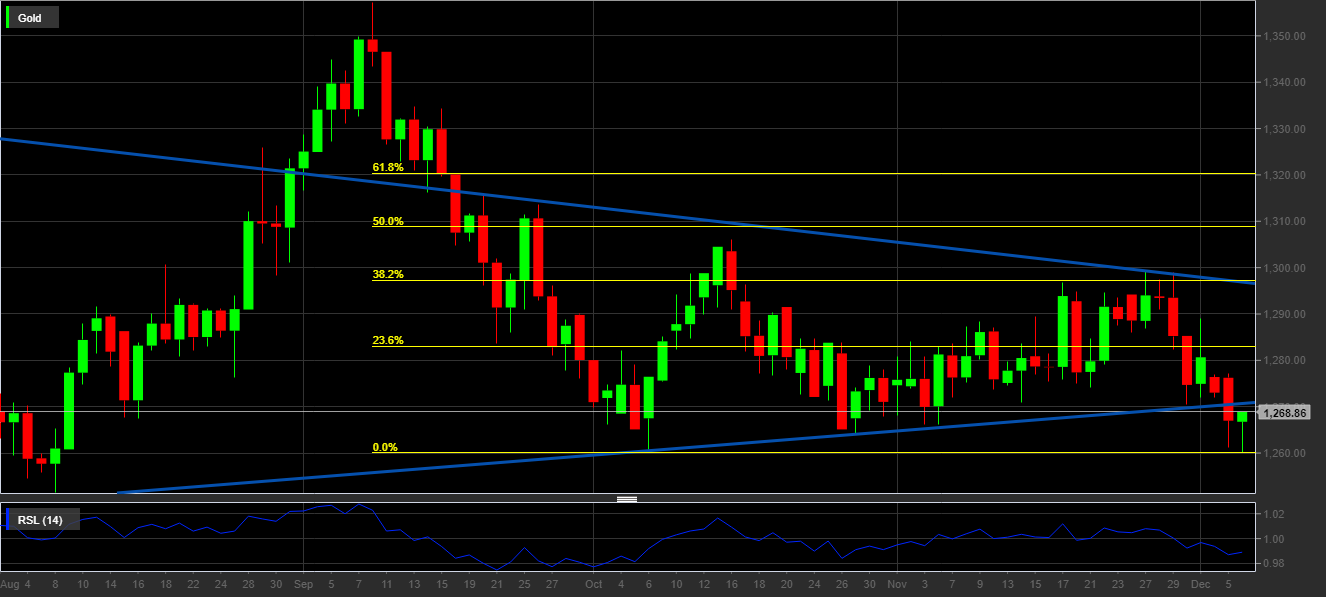
Task: Click the green Gold color swatch
Action: pyautogui.click(x=9, y=18)
